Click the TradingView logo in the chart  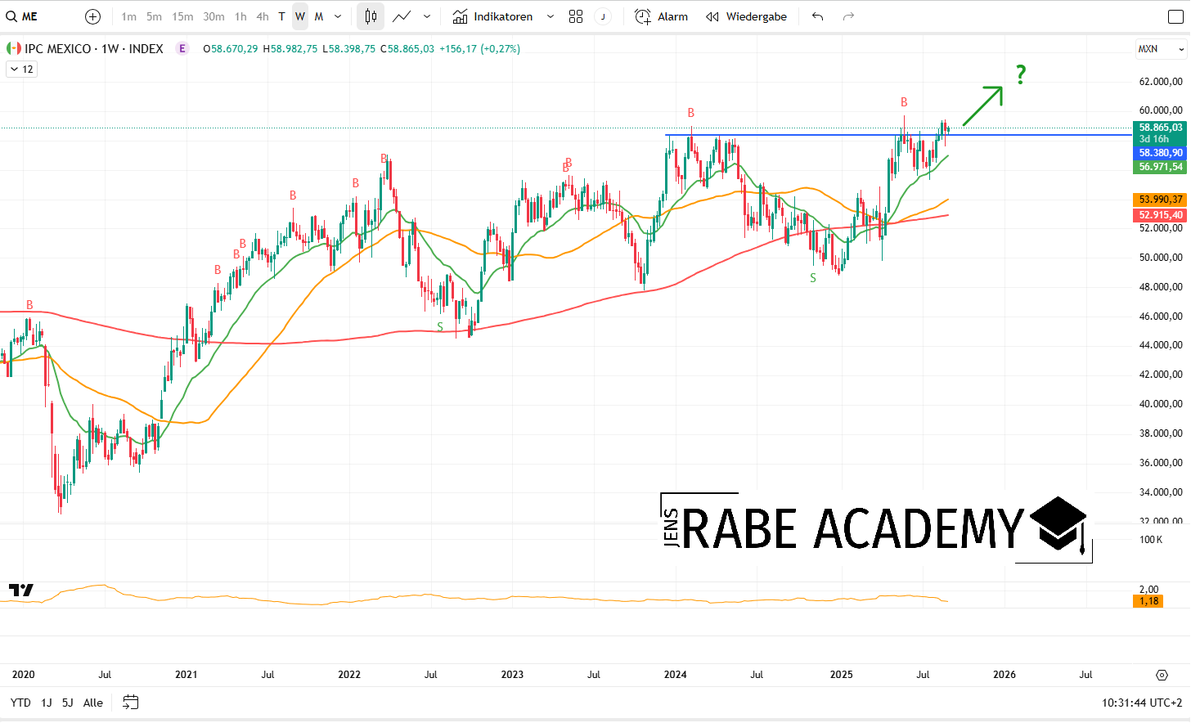[21, 590]
